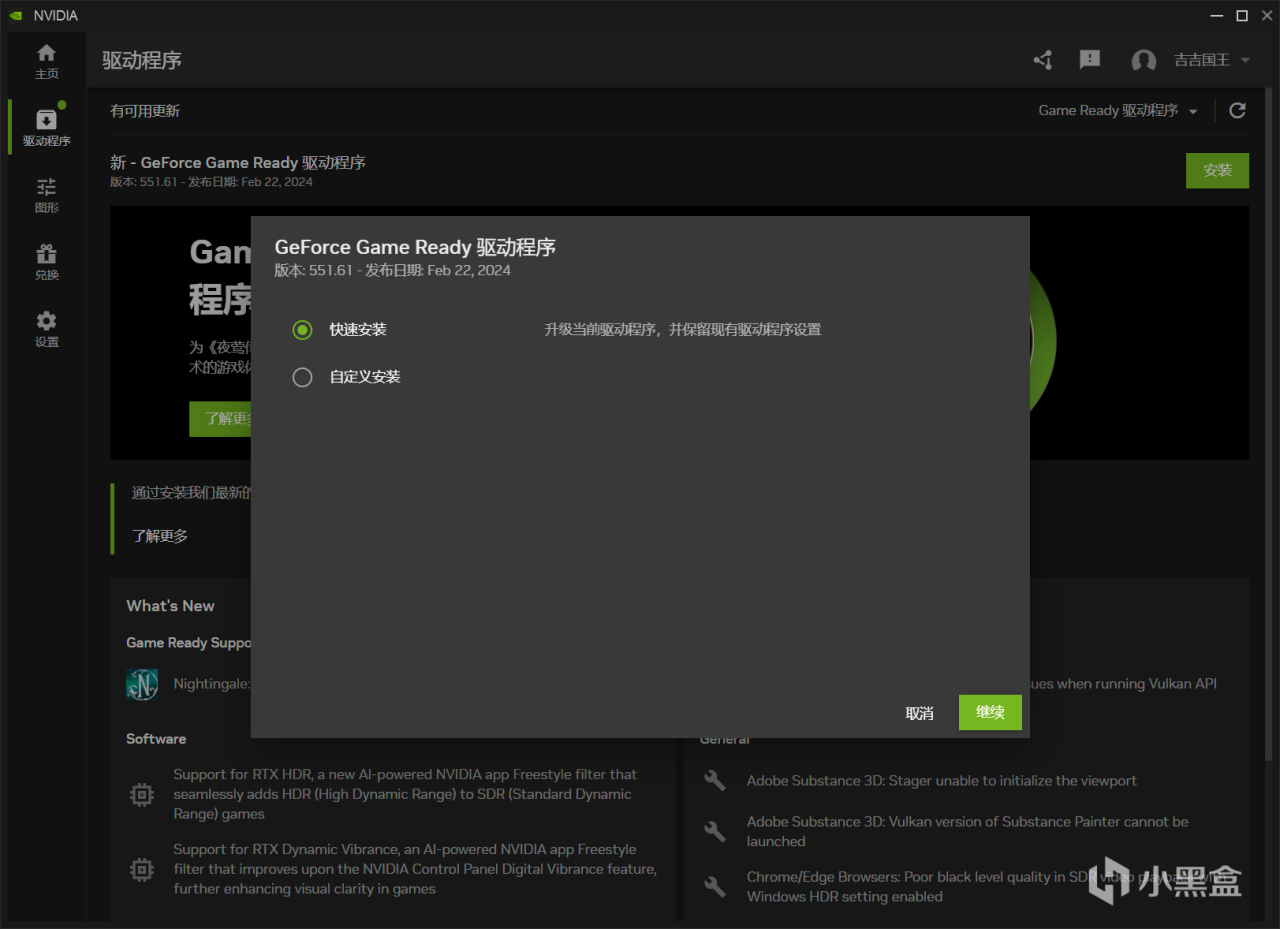Screen dimensions: 1280x929
Task: Open the 设置 settings gear icon
Action: click(x=47, y=328)
